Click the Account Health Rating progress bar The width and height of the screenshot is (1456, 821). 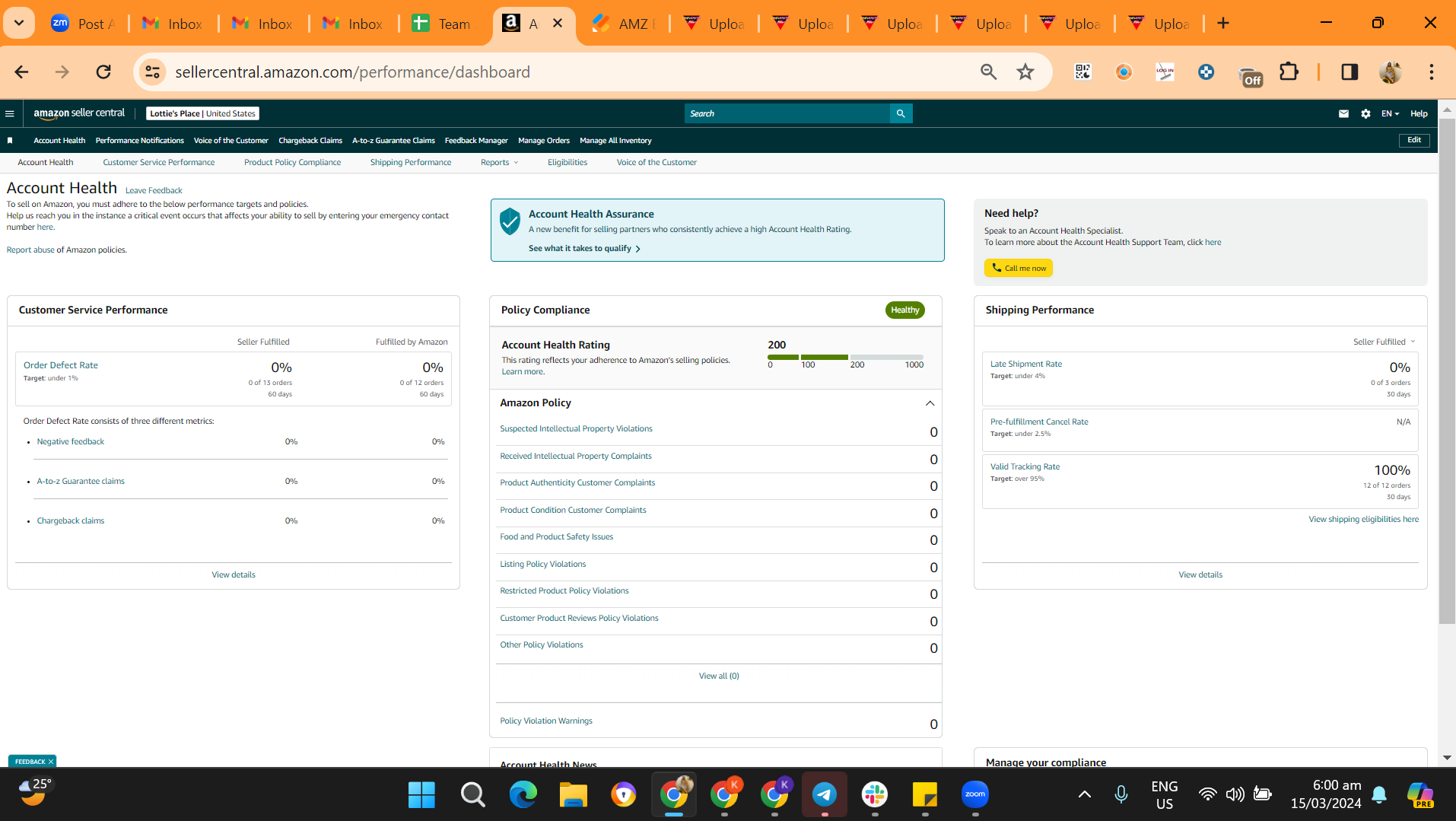coord(845,357)
